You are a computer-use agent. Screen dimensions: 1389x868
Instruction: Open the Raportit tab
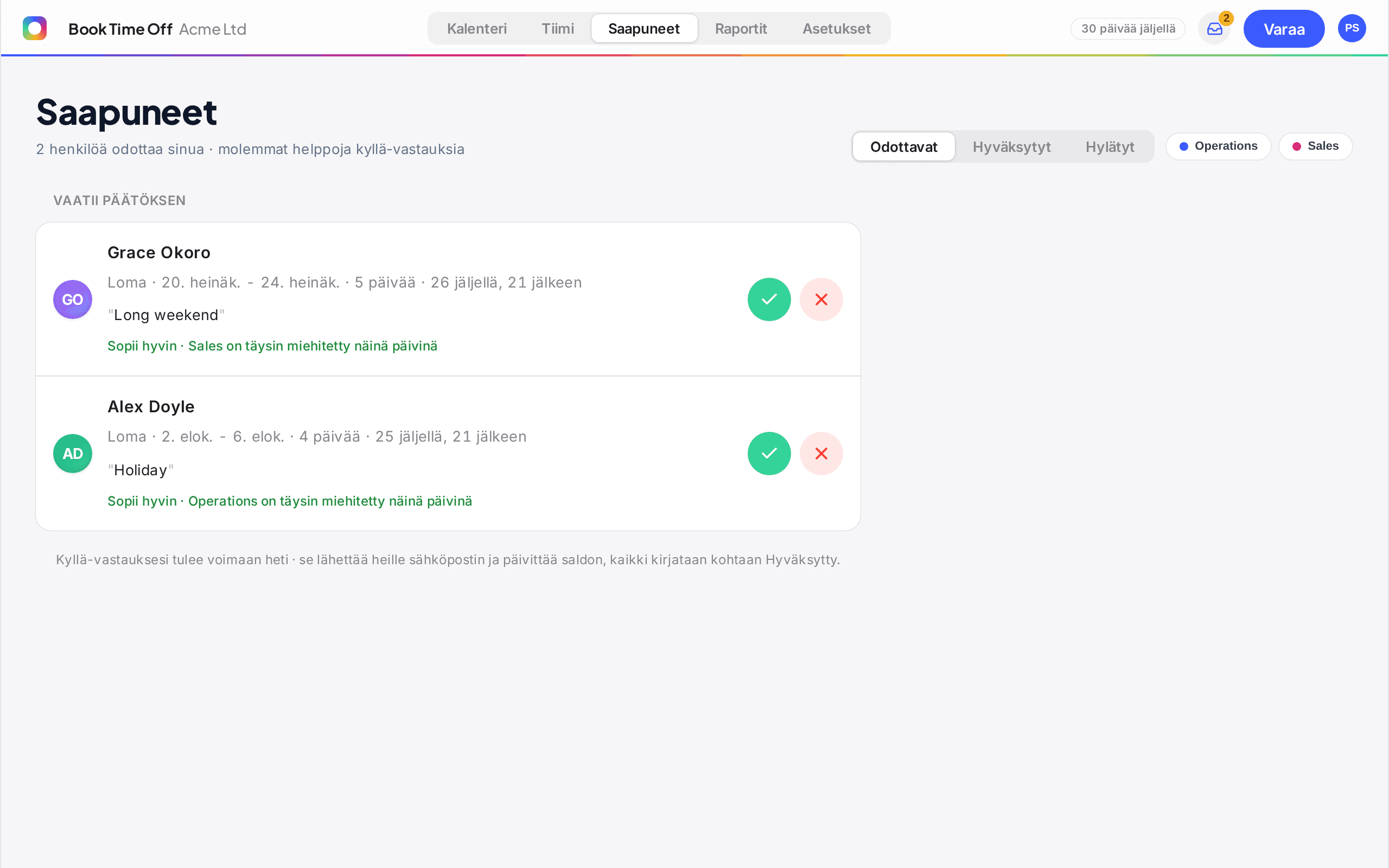click(741, 29)
